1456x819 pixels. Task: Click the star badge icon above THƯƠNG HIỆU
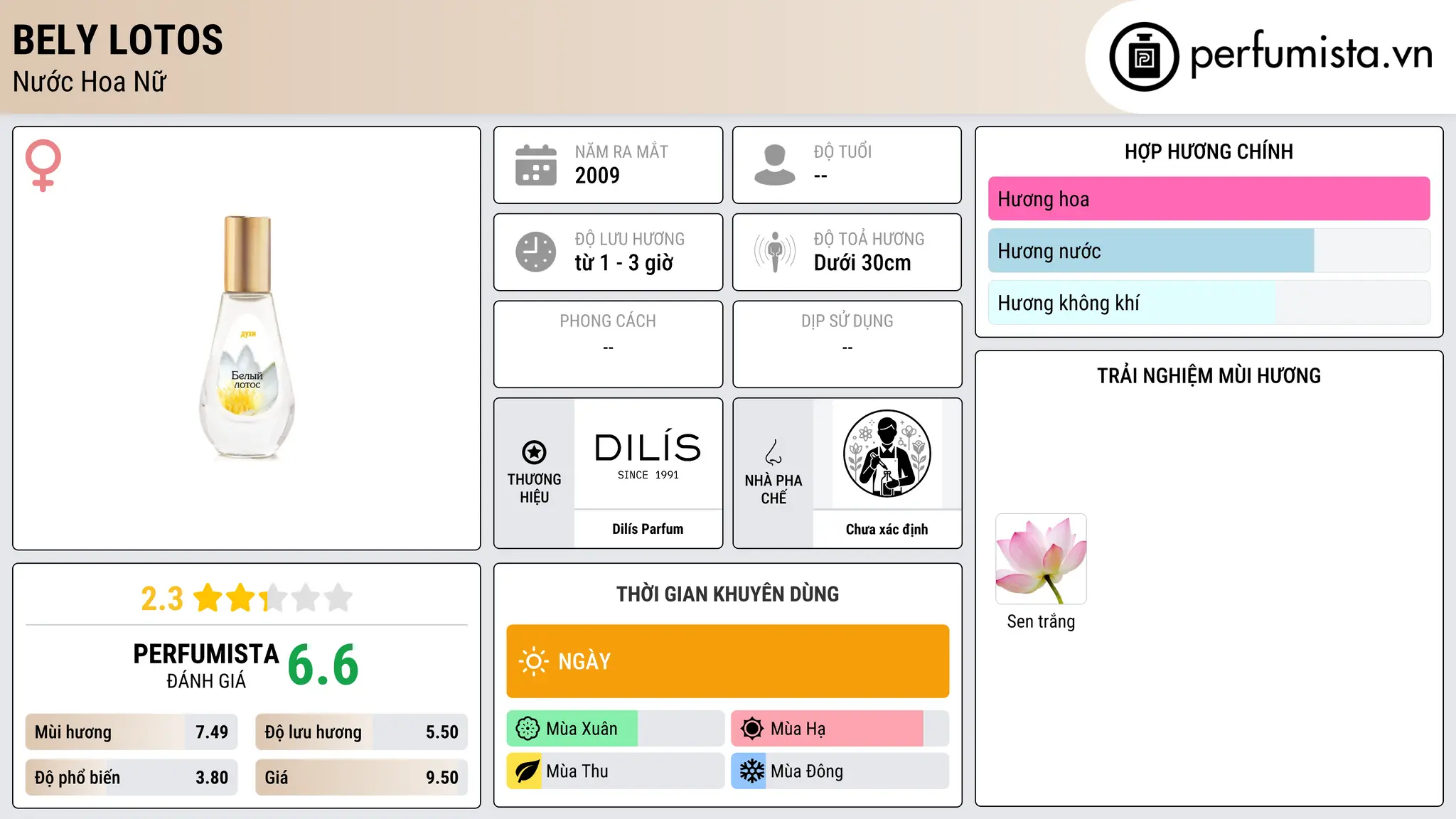[534, 452]
